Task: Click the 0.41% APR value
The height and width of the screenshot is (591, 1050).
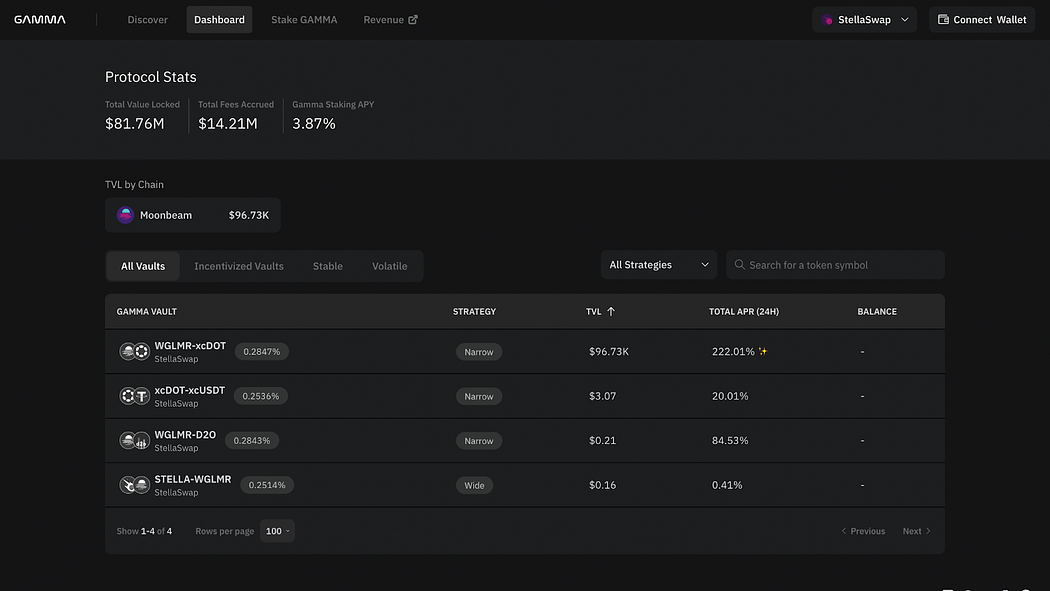Action: (727, 485)
